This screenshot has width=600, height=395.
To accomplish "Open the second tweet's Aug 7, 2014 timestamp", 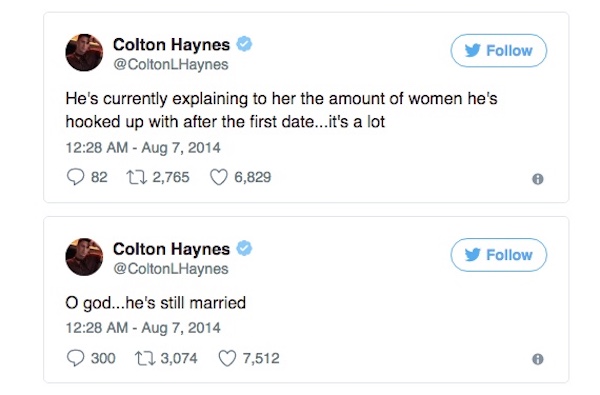I will click(181, 328).
